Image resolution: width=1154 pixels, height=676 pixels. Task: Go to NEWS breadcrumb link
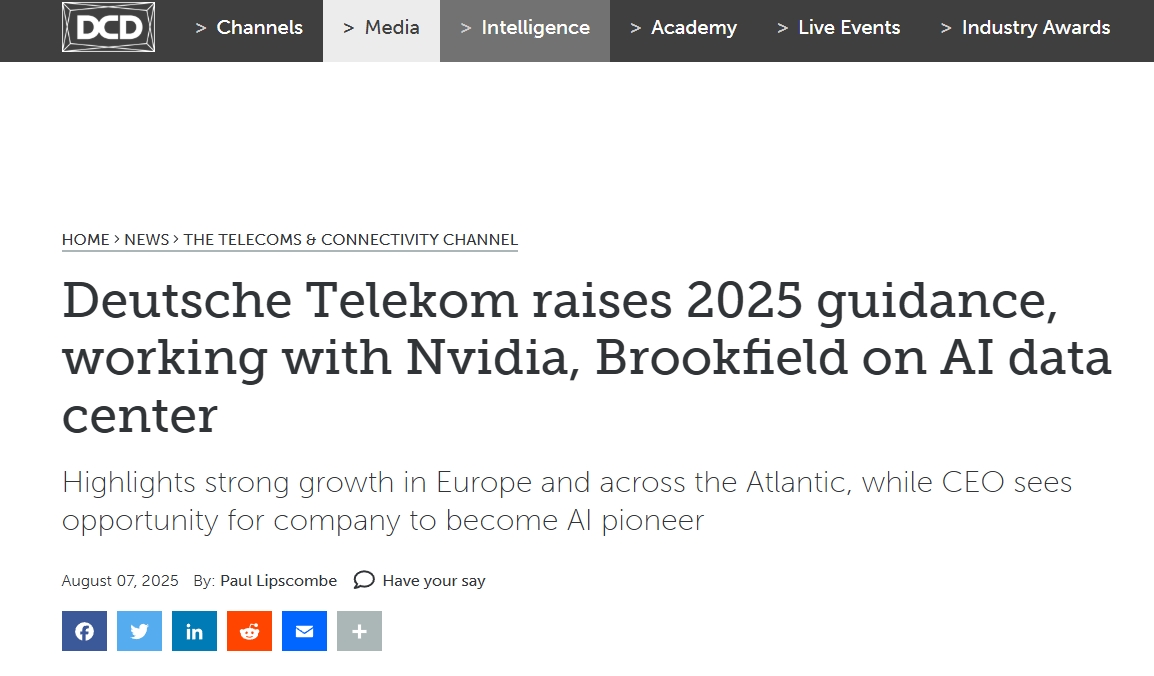tap(146, 240)
